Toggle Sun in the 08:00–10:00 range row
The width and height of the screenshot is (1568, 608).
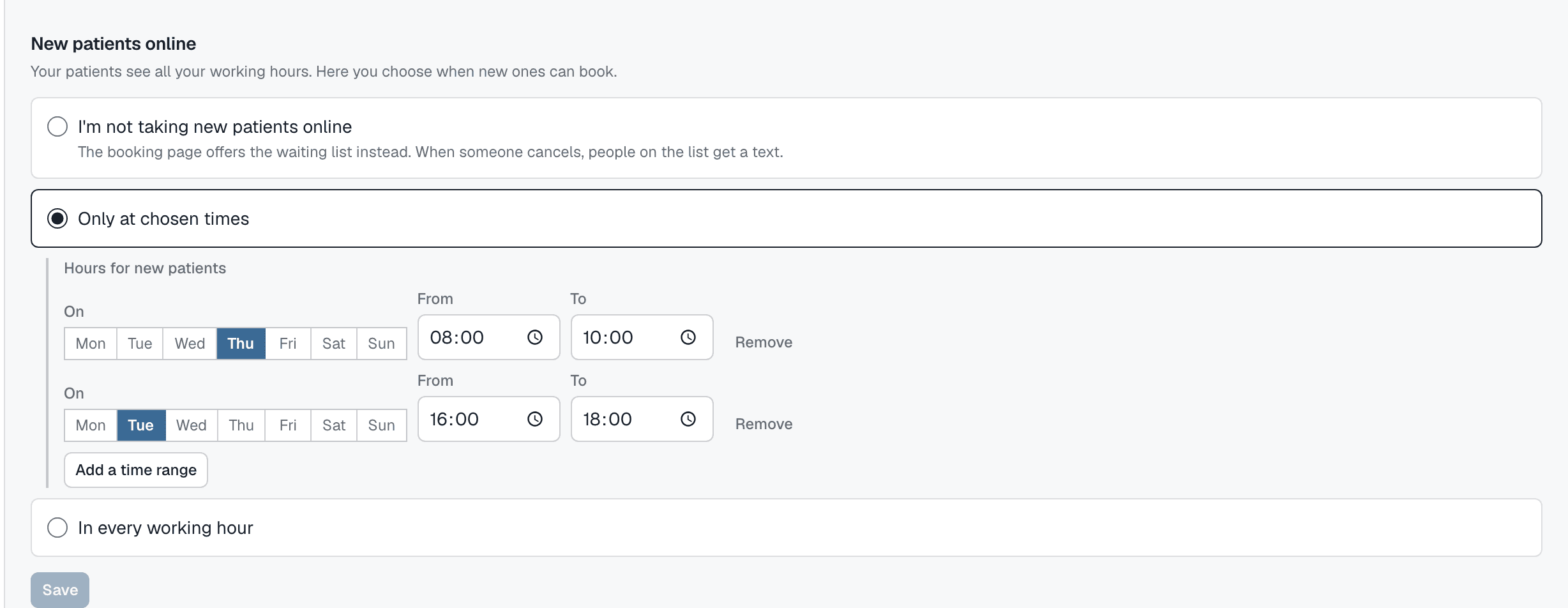(x=381, y=344)
